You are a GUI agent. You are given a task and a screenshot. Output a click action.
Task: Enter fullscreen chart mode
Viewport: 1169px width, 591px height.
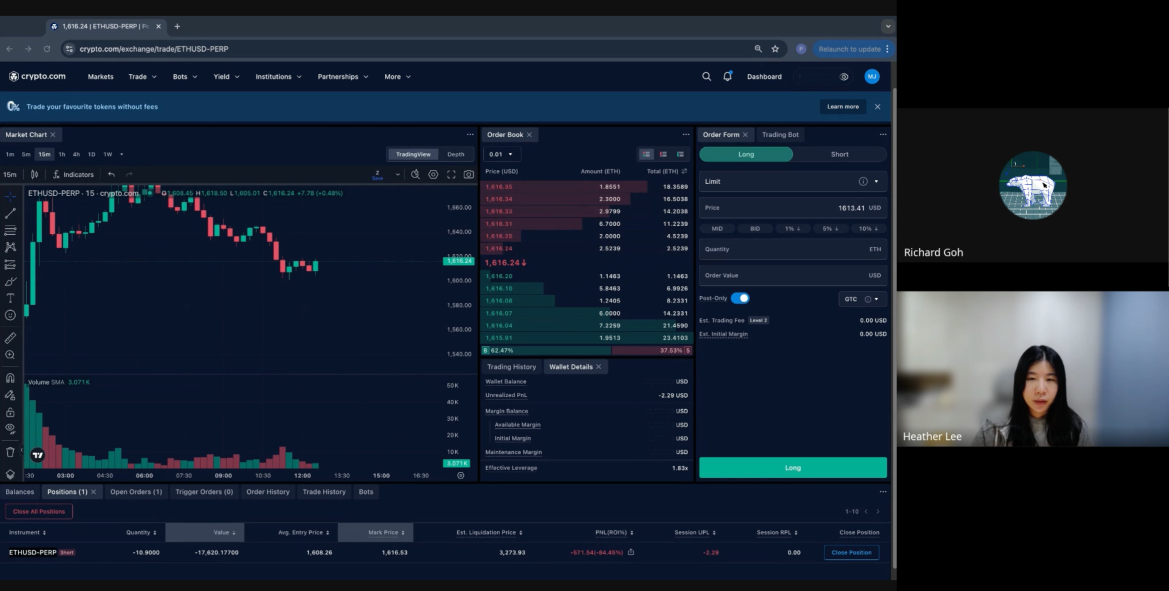click(x=451, y=174)
